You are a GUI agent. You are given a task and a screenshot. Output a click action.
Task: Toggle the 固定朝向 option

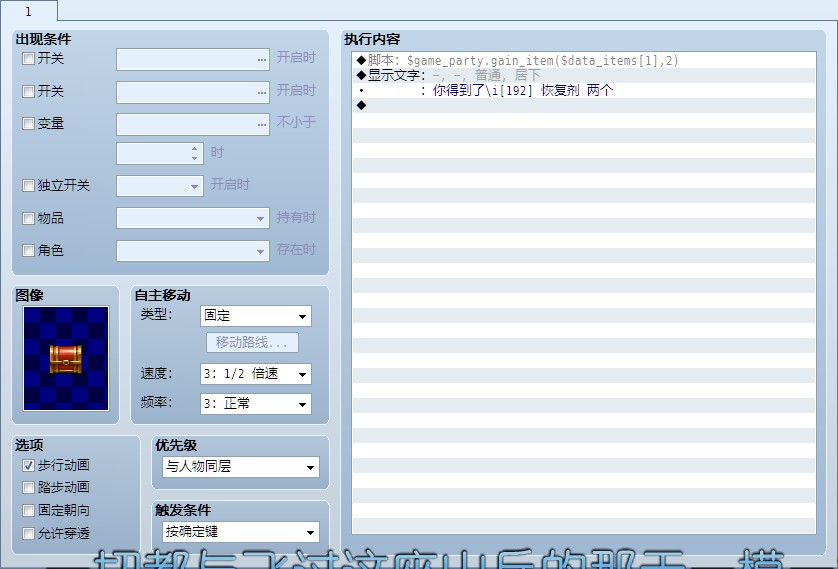click(28, 511)
